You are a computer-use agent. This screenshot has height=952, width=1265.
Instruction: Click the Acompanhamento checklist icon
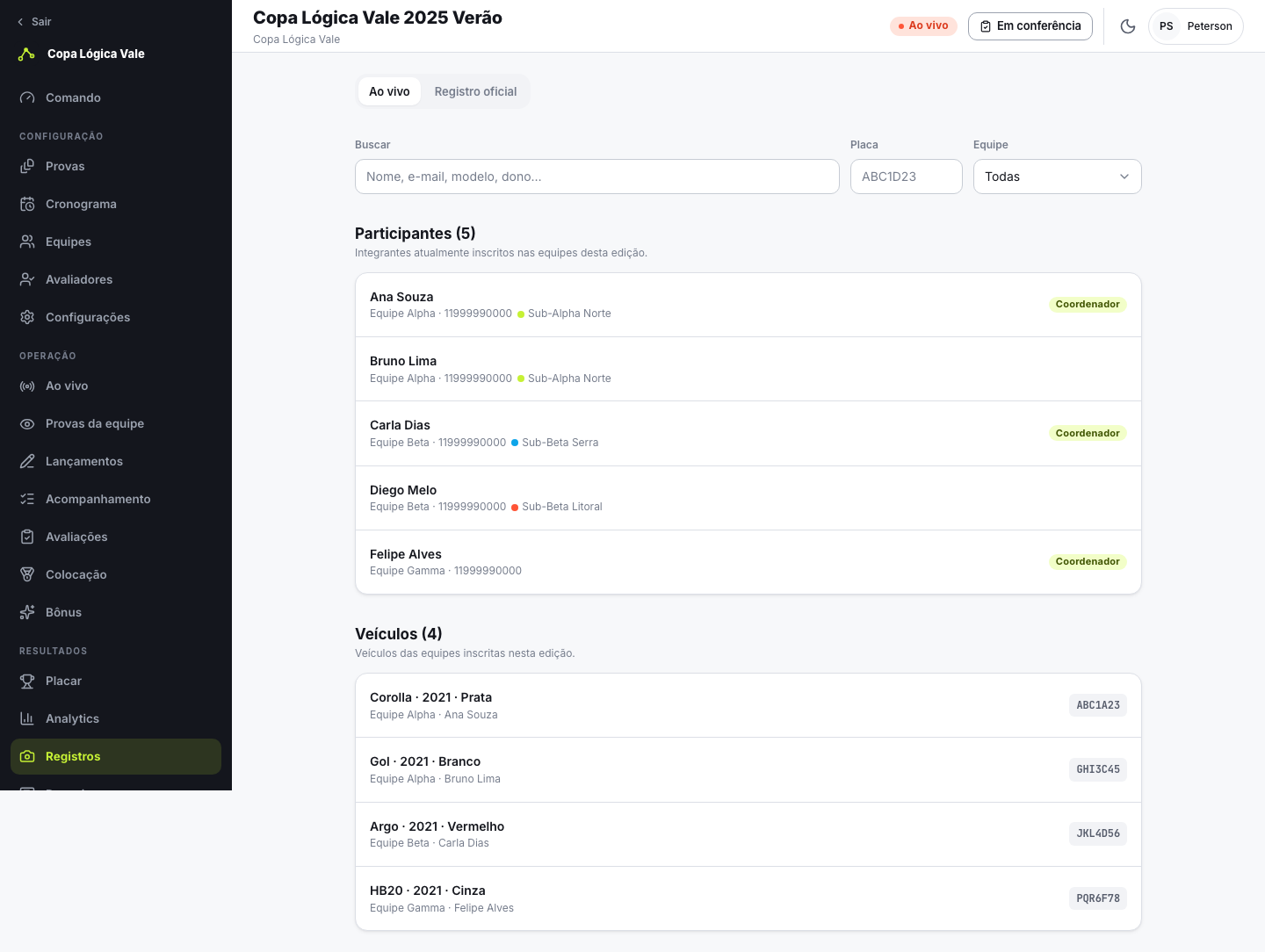point(27,499)
